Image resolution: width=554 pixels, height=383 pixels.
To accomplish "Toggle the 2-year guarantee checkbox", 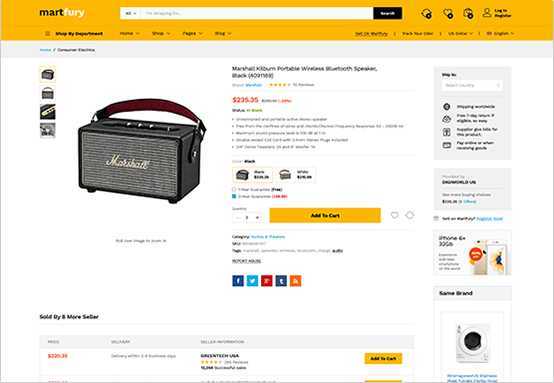I will (234, 196).
